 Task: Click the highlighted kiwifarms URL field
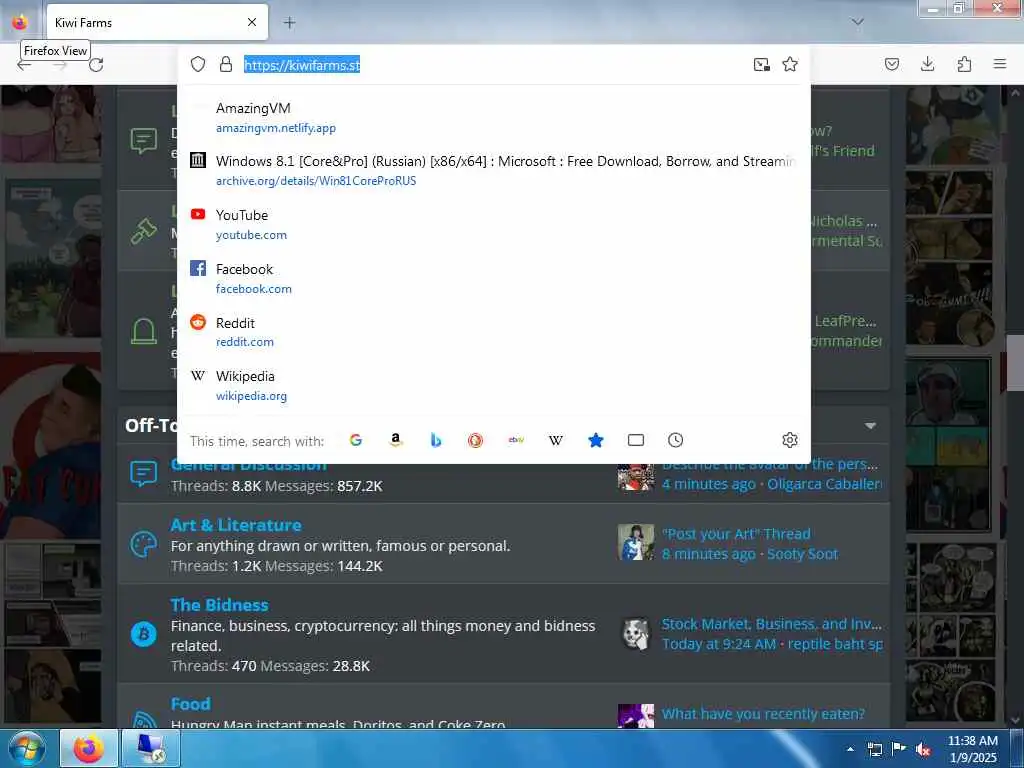tap(302, 65)
